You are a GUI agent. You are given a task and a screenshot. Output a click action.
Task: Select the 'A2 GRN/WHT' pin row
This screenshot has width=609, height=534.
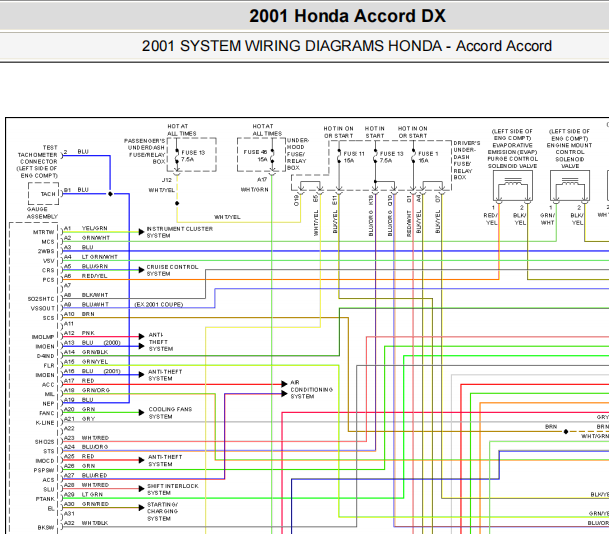coord(87,238)
